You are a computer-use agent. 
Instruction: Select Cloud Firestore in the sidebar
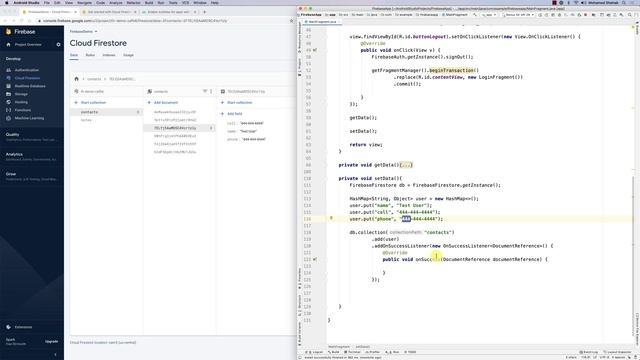[27, 78]
